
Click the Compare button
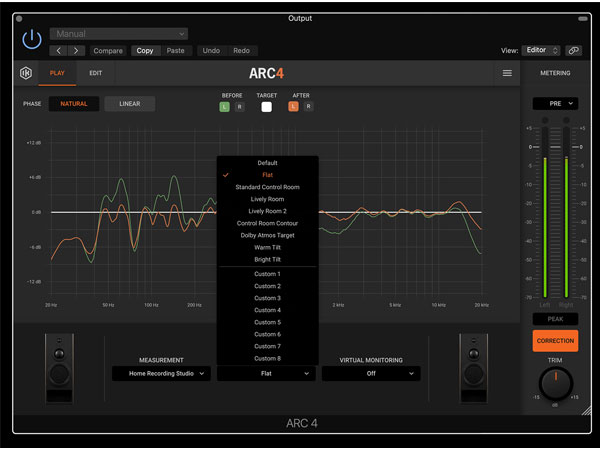(108, 51)
